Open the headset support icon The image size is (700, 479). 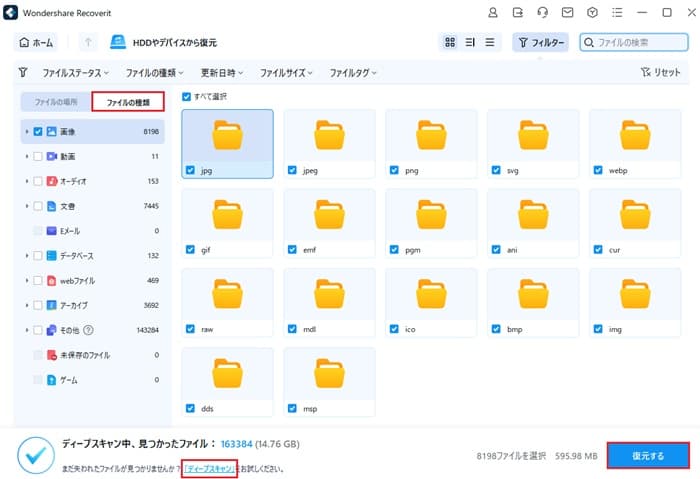[542, 12]
